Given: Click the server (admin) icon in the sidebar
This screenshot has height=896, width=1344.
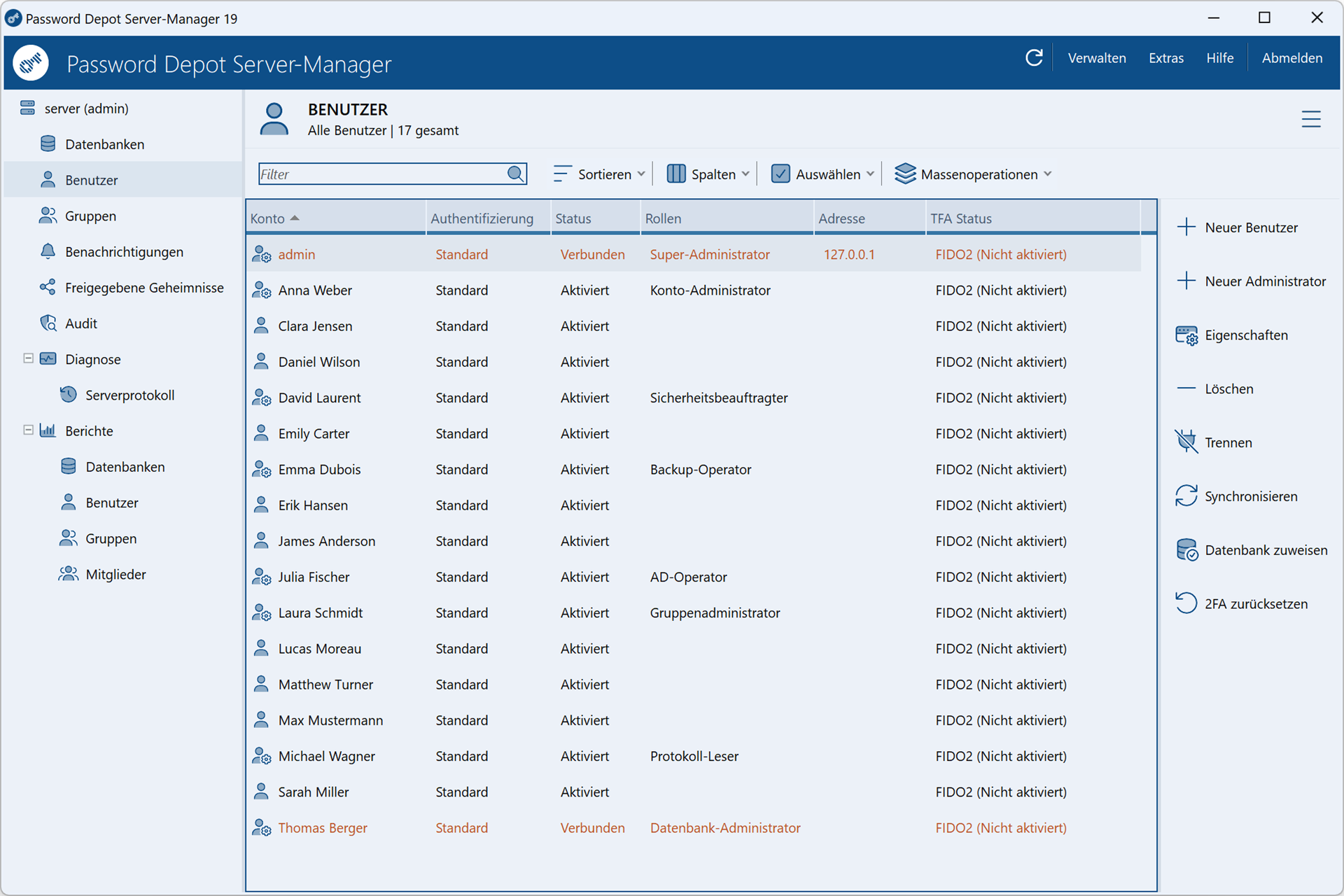Looking at the screenshot, I should pos(27,108).
